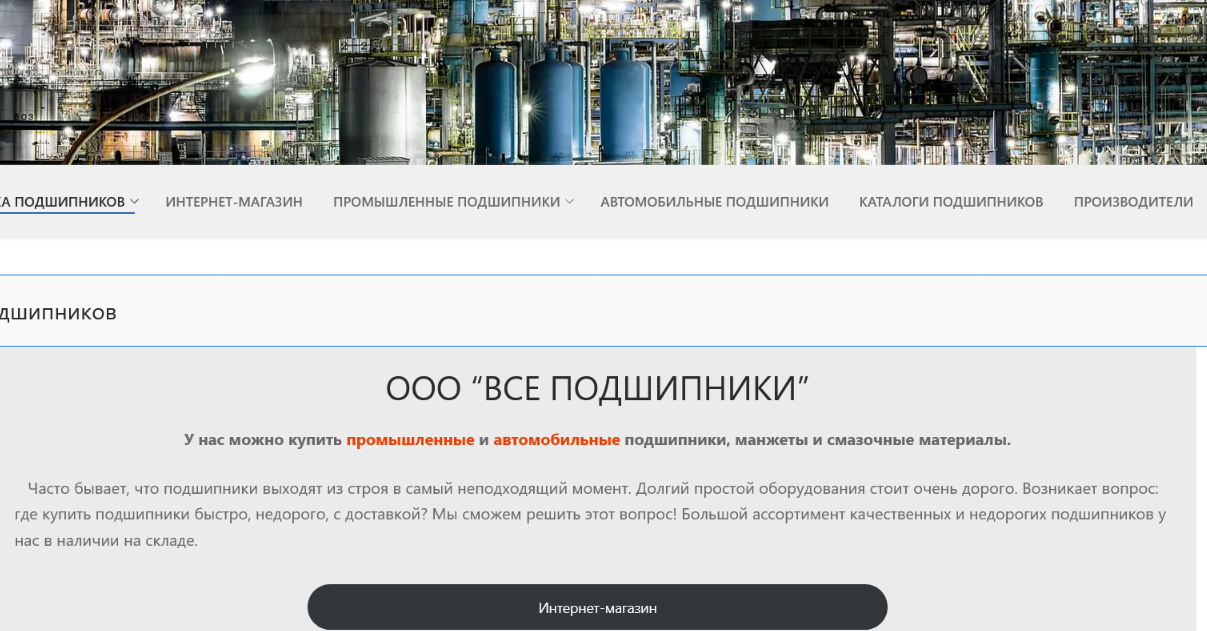
Task: Follow the orange 'автомобильные' link
Action: tap(556, 440)
